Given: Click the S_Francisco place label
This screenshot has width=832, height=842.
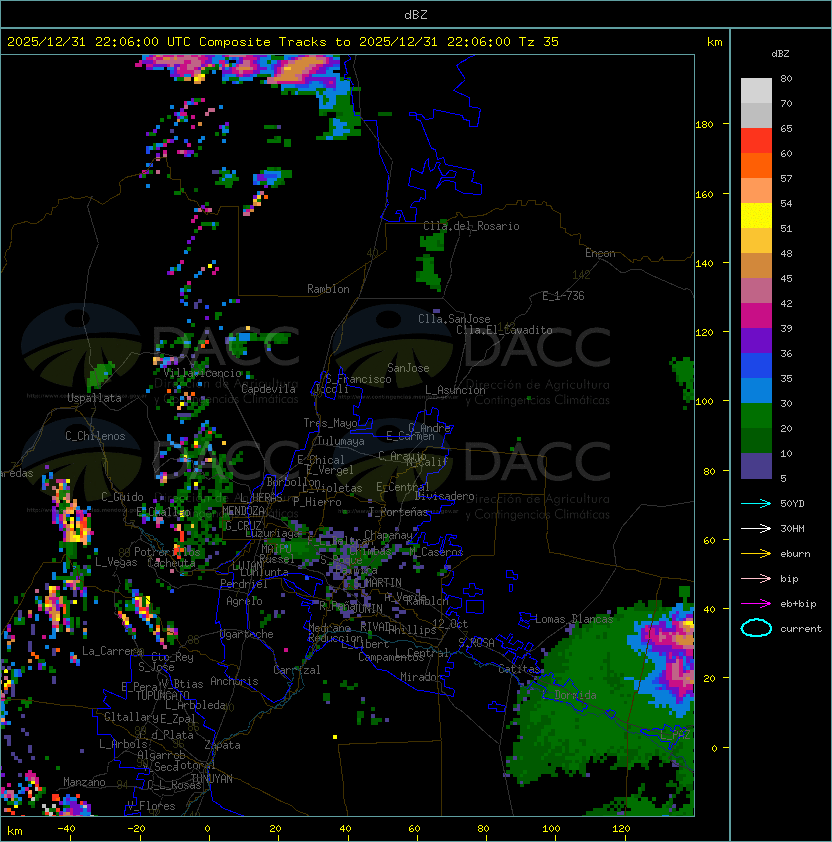Looking at the screenshot, I should pos(358,379).
